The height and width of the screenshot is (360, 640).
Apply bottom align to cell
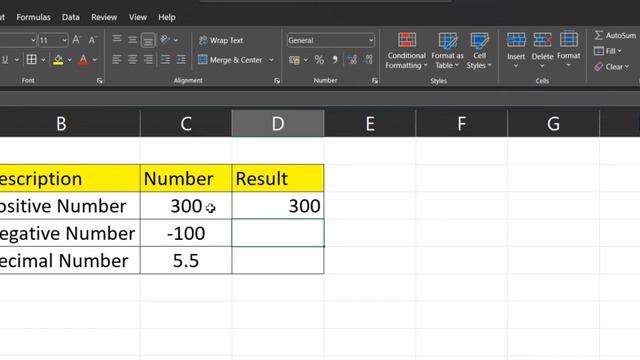pyautogui.click(x=148, y=40)
